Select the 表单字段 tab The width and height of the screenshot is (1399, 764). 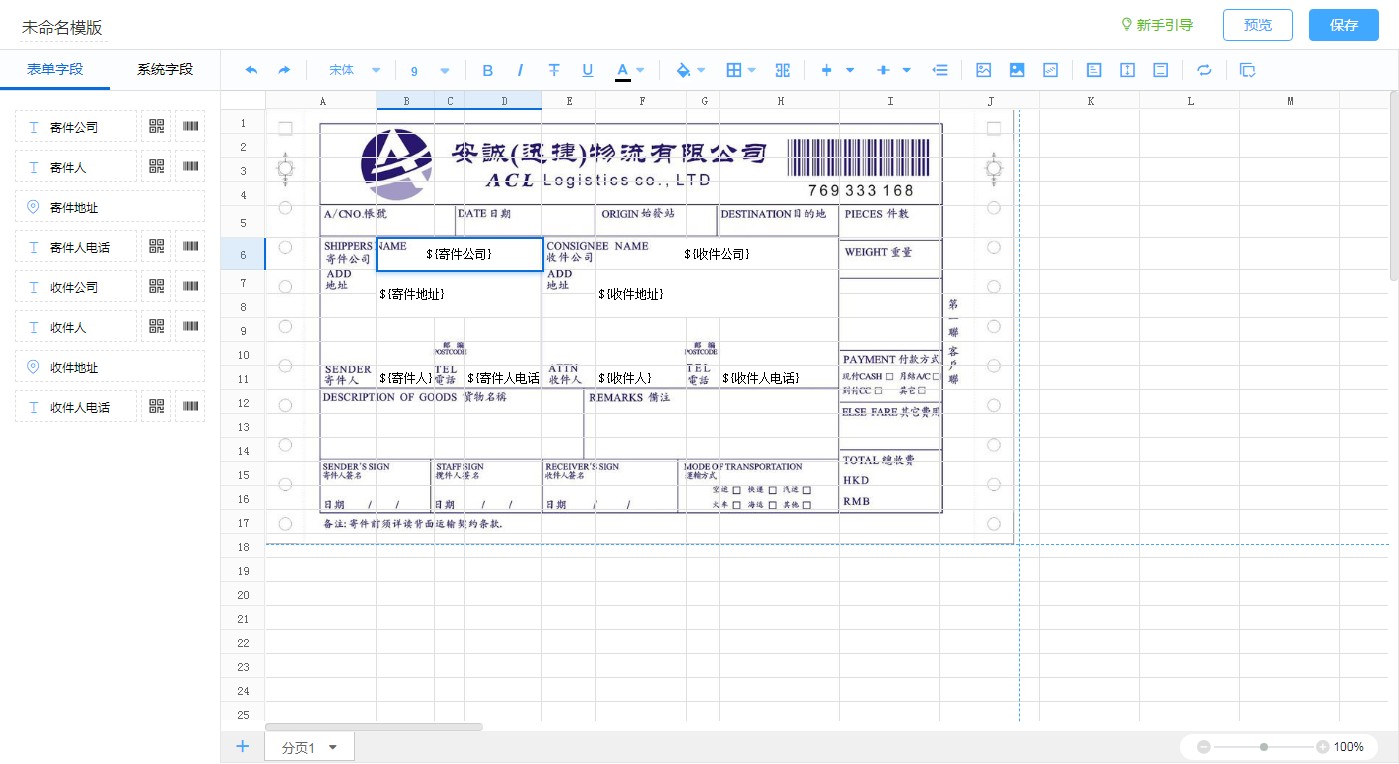click(x=55, y=69)
